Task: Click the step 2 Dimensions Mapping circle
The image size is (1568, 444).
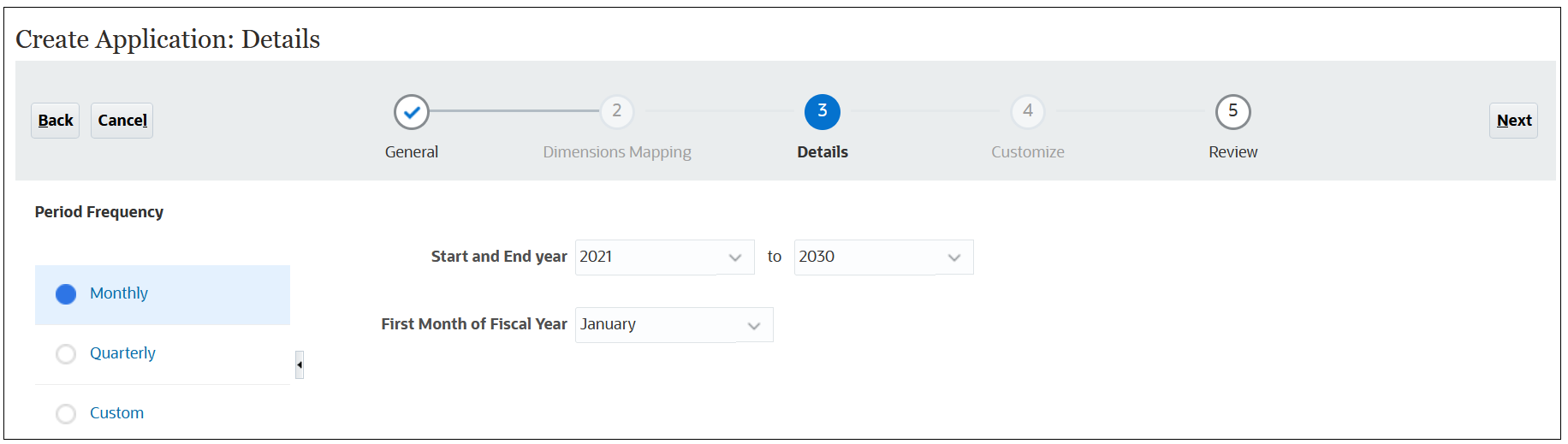Action: pyautogui.click(x=616, y=111)
